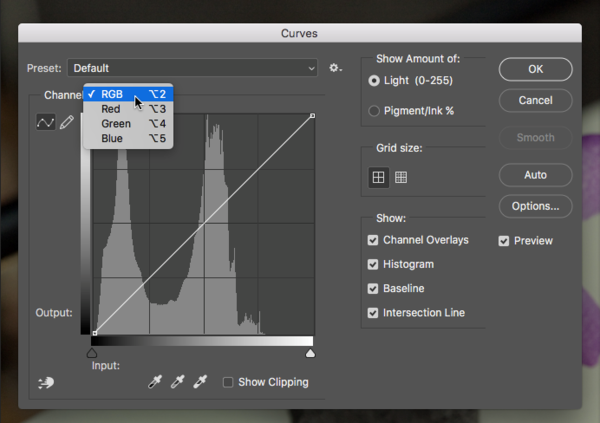
Task: Select the edit points curve tool
Action: (45, 122)
